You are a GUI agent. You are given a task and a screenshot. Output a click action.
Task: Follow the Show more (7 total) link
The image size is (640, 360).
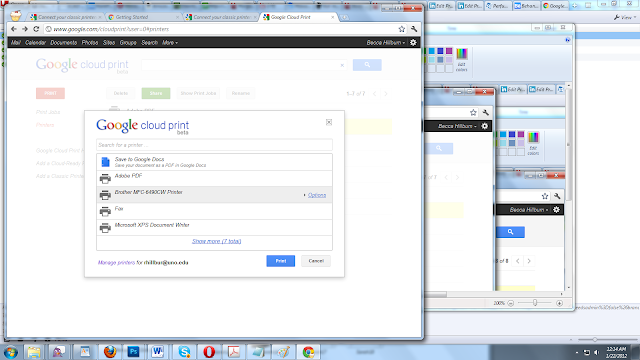click(x=216, y=241)
